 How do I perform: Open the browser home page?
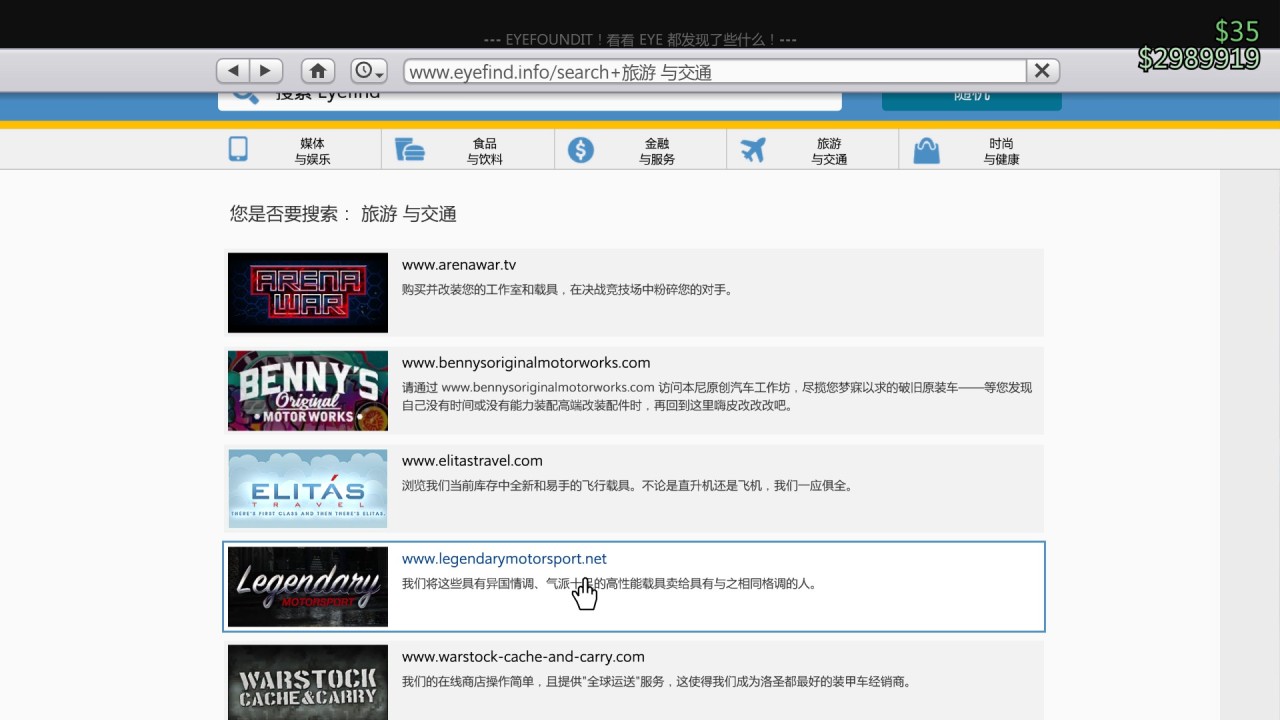pyautogui.click(x=318, y=71)
